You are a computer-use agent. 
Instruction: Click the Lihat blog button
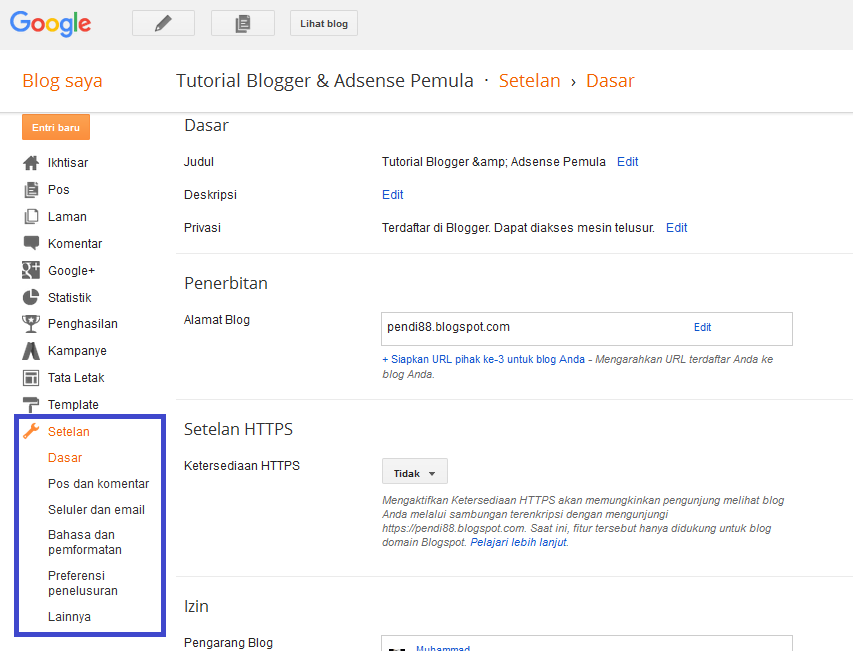[323, 22]
